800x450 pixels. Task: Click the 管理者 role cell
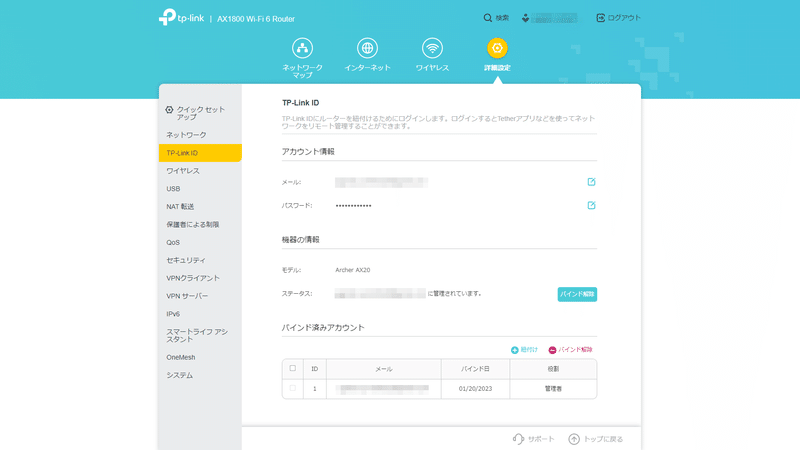553,388
